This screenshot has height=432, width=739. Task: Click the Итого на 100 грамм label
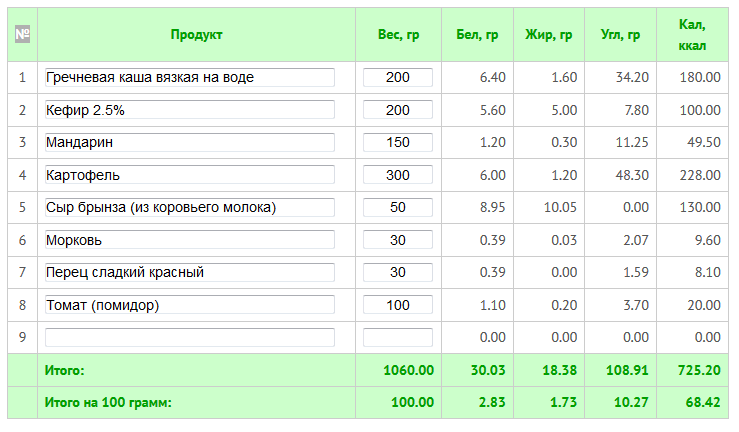click(x=108, y=402)
